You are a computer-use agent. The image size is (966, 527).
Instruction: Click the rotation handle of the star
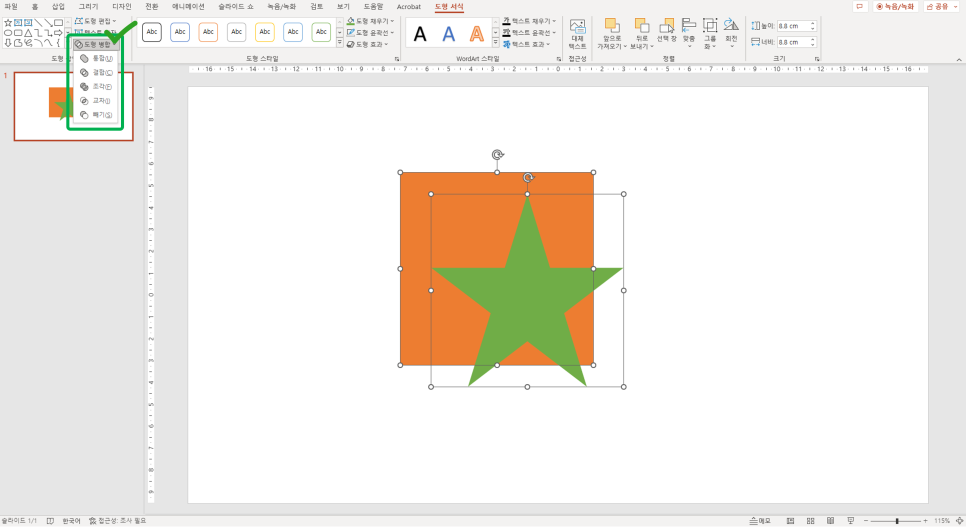click(528, 178)
